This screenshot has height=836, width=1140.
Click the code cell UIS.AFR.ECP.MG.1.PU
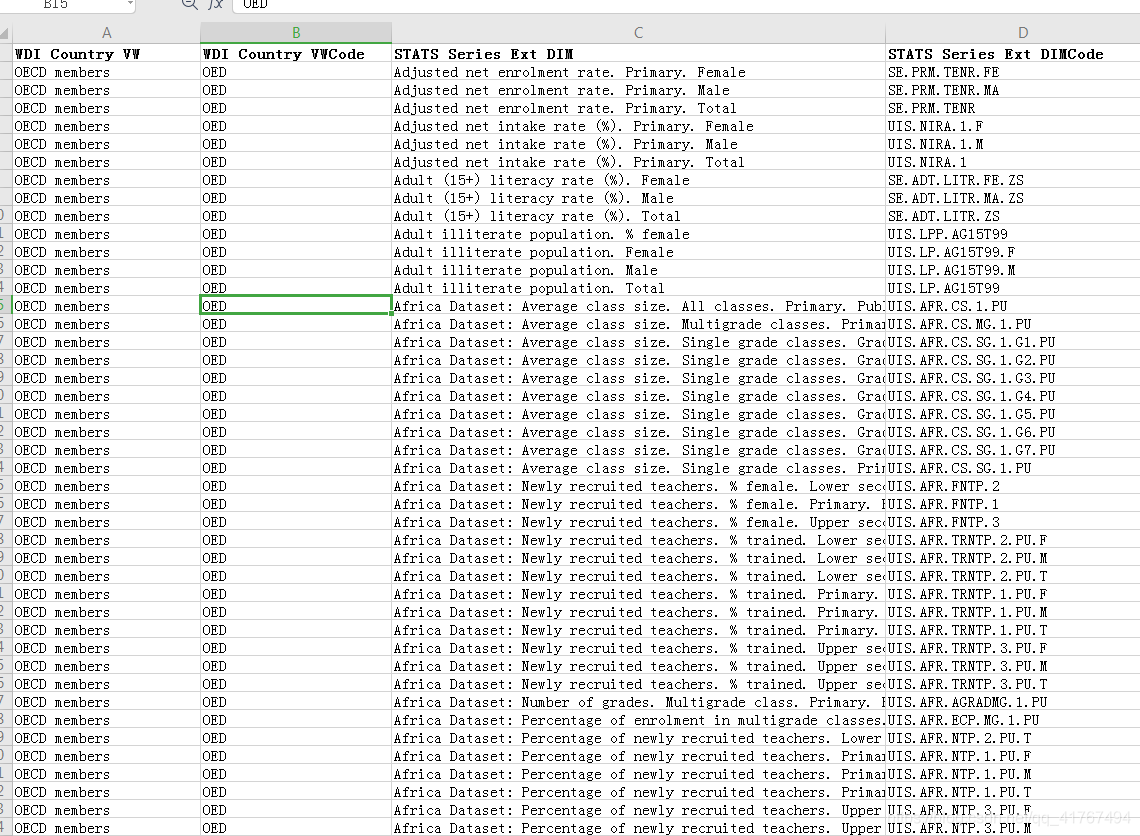pos(1013,720)
